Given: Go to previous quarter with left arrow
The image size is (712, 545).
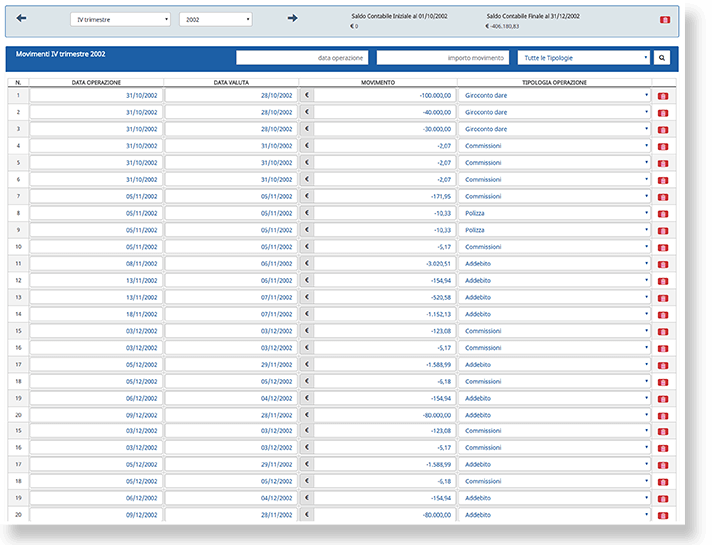Looking at the screenshot, I should tap(21, 18).
